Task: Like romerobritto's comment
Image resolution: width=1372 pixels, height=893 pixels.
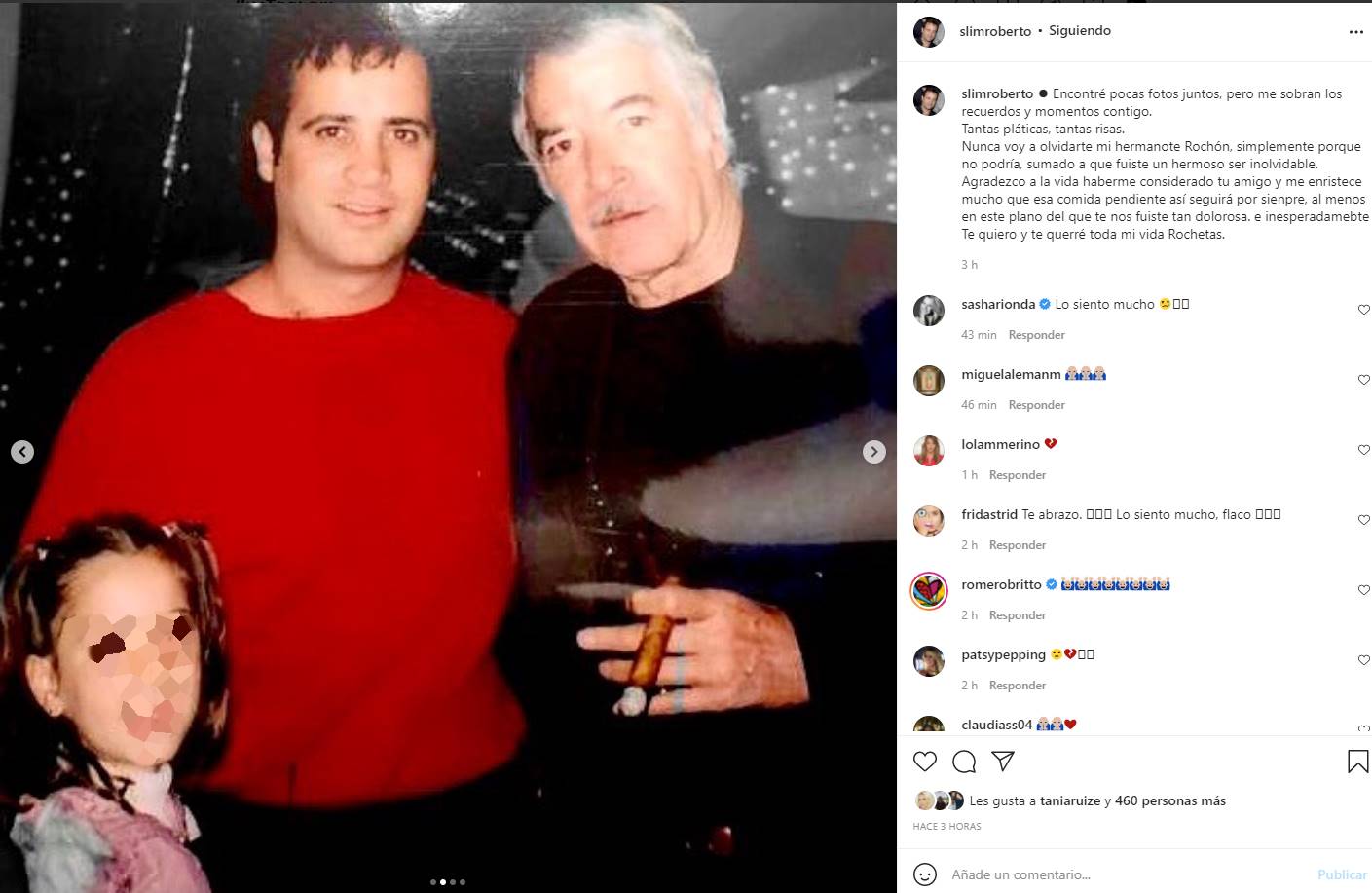Action: [1363, 590]
